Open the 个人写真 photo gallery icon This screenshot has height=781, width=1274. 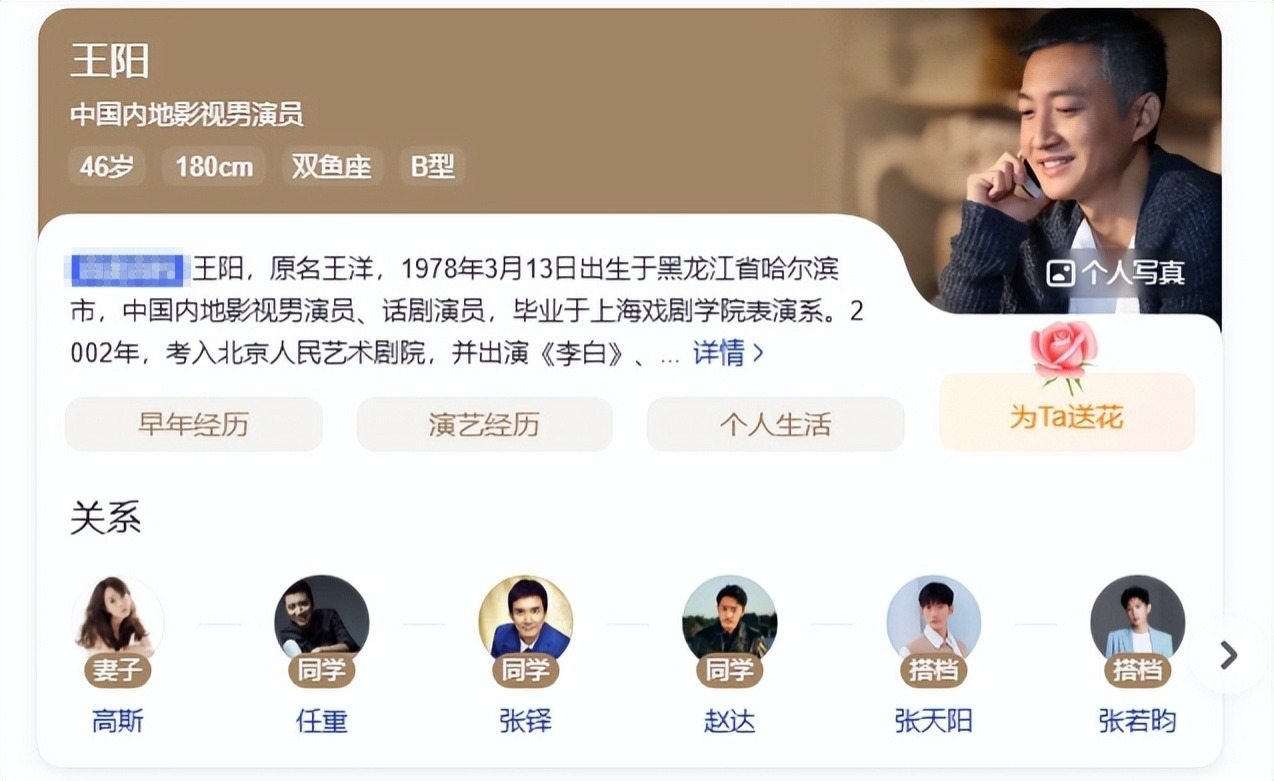tap(1060, 272)
